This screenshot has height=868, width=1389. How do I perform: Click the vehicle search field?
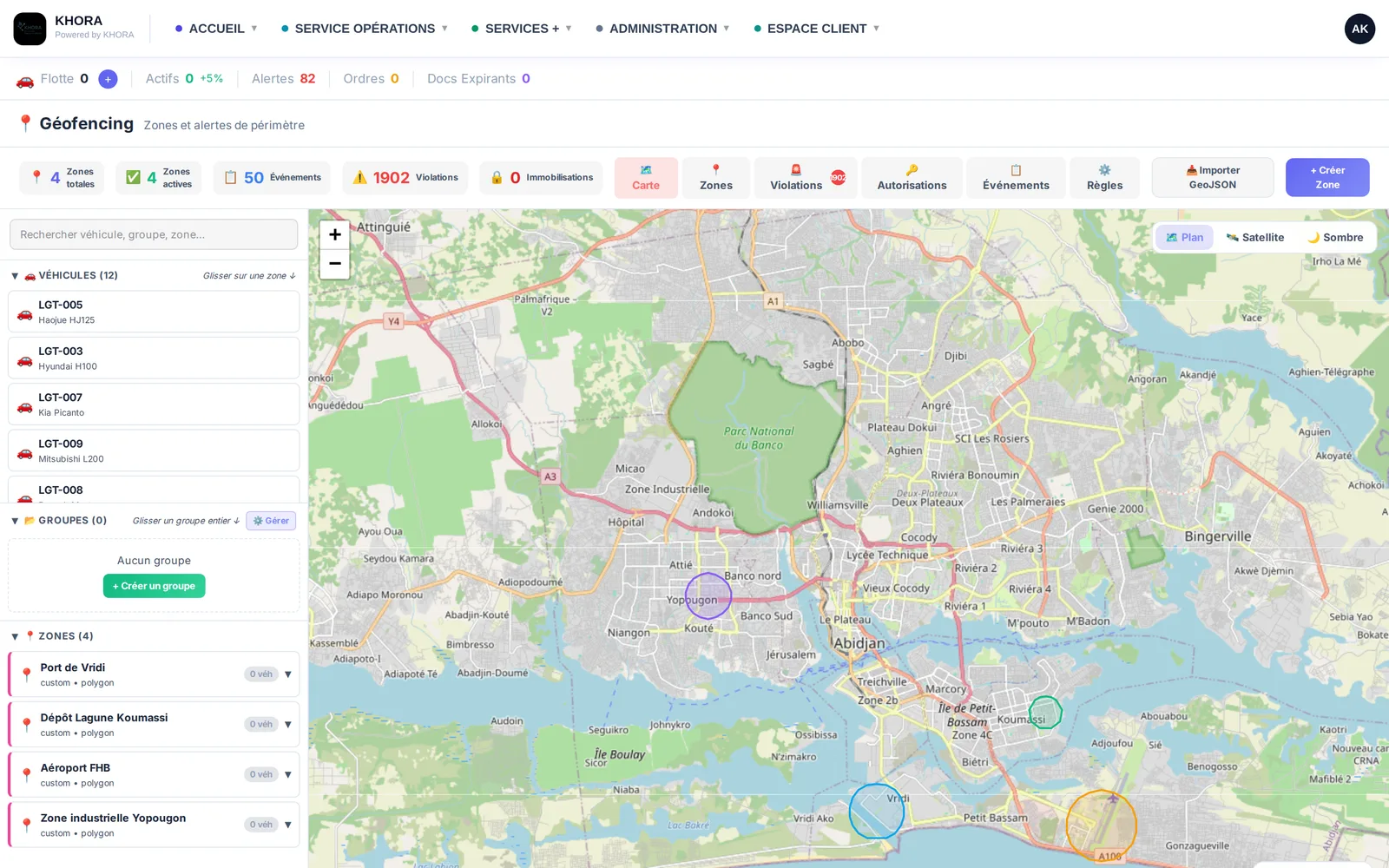point(154,234)
